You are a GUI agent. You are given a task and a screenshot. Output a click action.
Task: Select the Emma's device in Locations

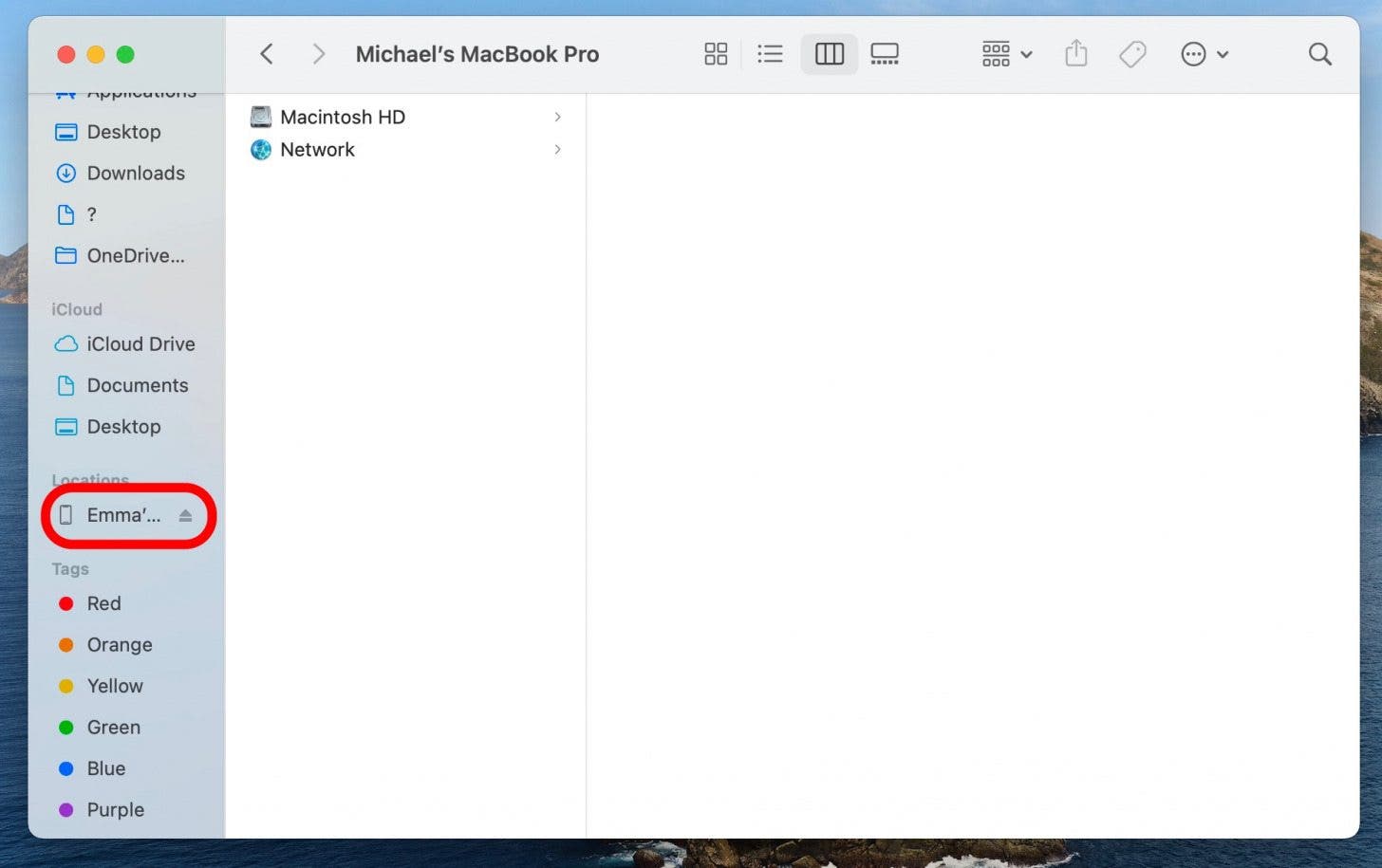point(122,515)
